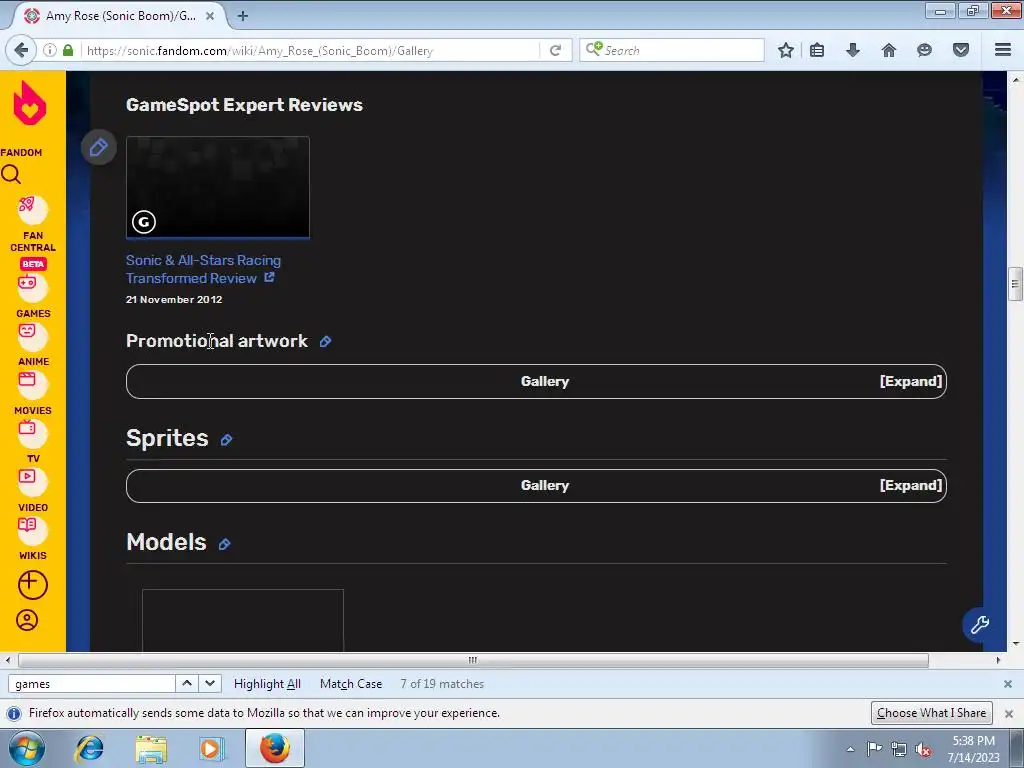
Task: Open a new browser tab
Action: tap(242, 16)
